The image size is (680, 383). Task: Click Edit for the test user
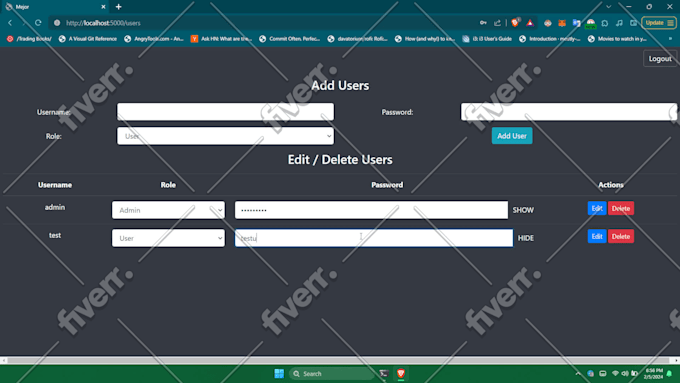(x=597, y=236)
